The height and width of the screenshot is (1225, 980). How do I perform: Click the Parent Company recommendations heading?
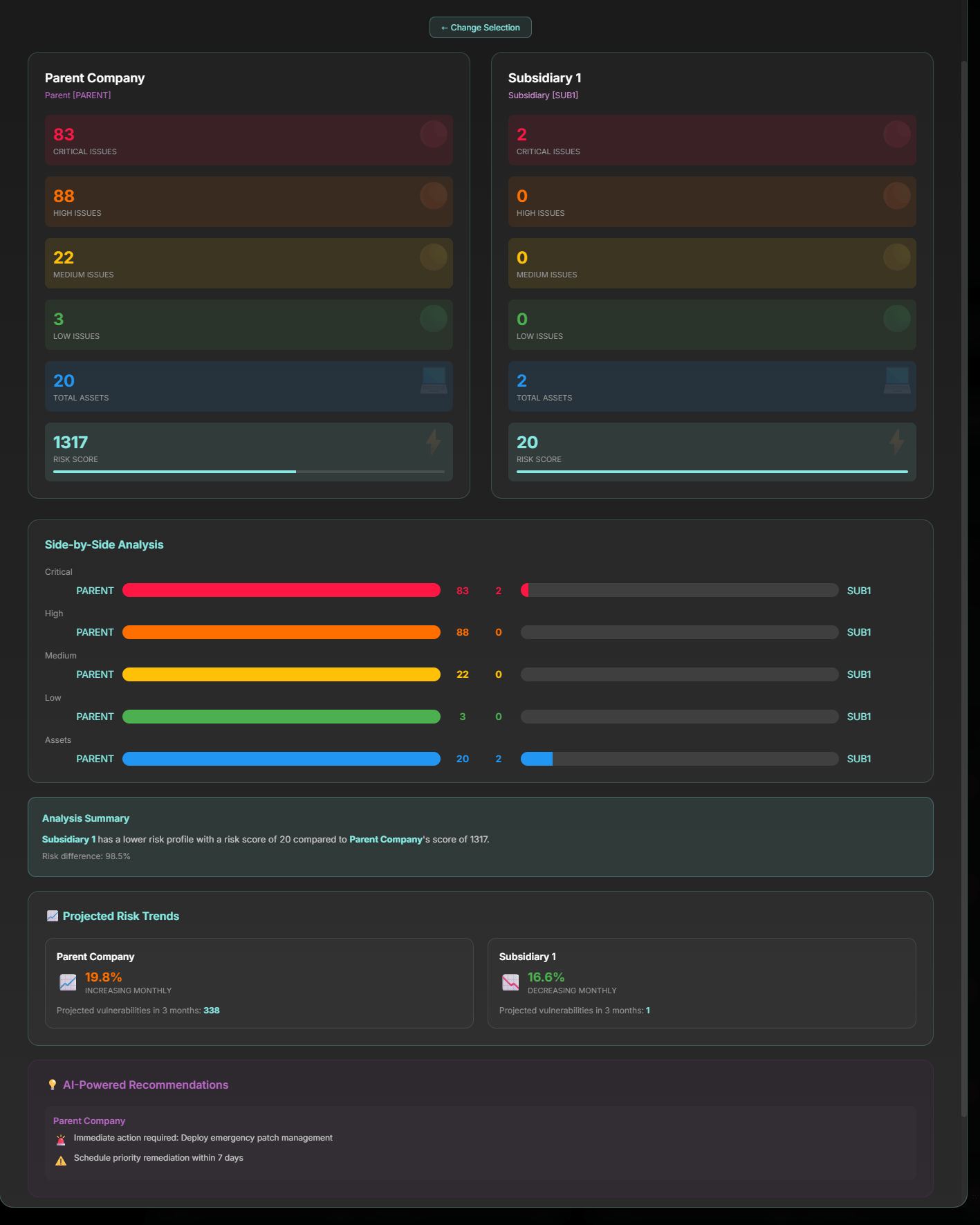(89, 1121)
